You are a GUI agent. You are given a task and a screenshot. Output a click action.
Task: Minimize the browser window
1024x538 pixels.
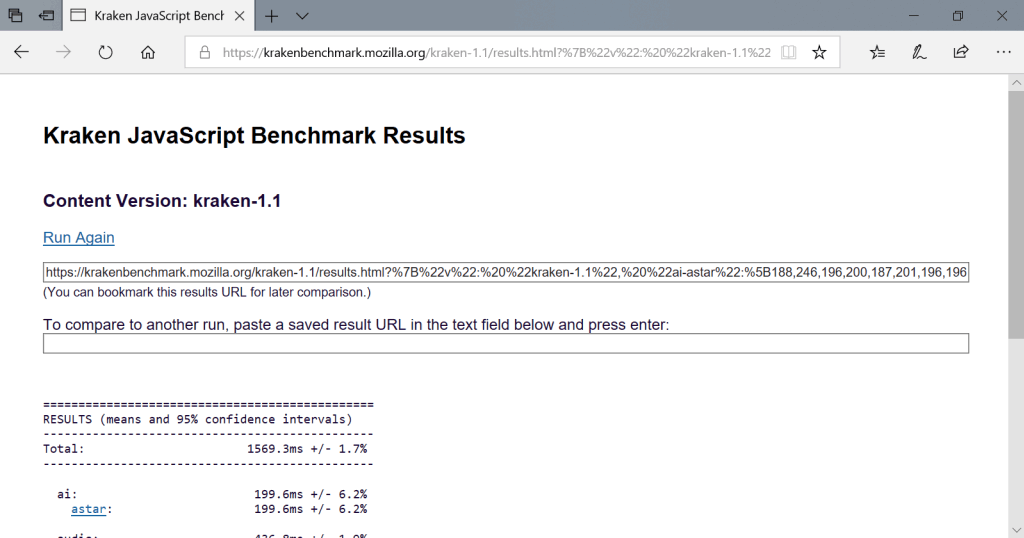tap(914, 16)
